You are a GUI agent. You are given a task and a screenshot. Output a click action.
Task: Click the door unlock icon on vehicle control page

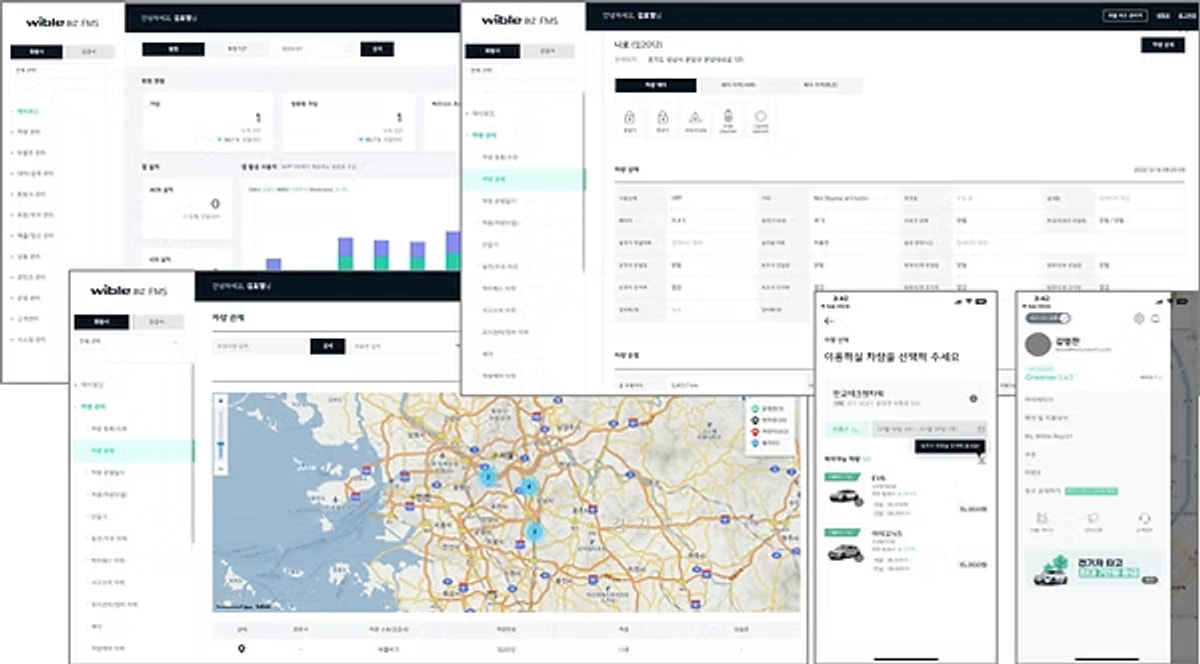663,117
